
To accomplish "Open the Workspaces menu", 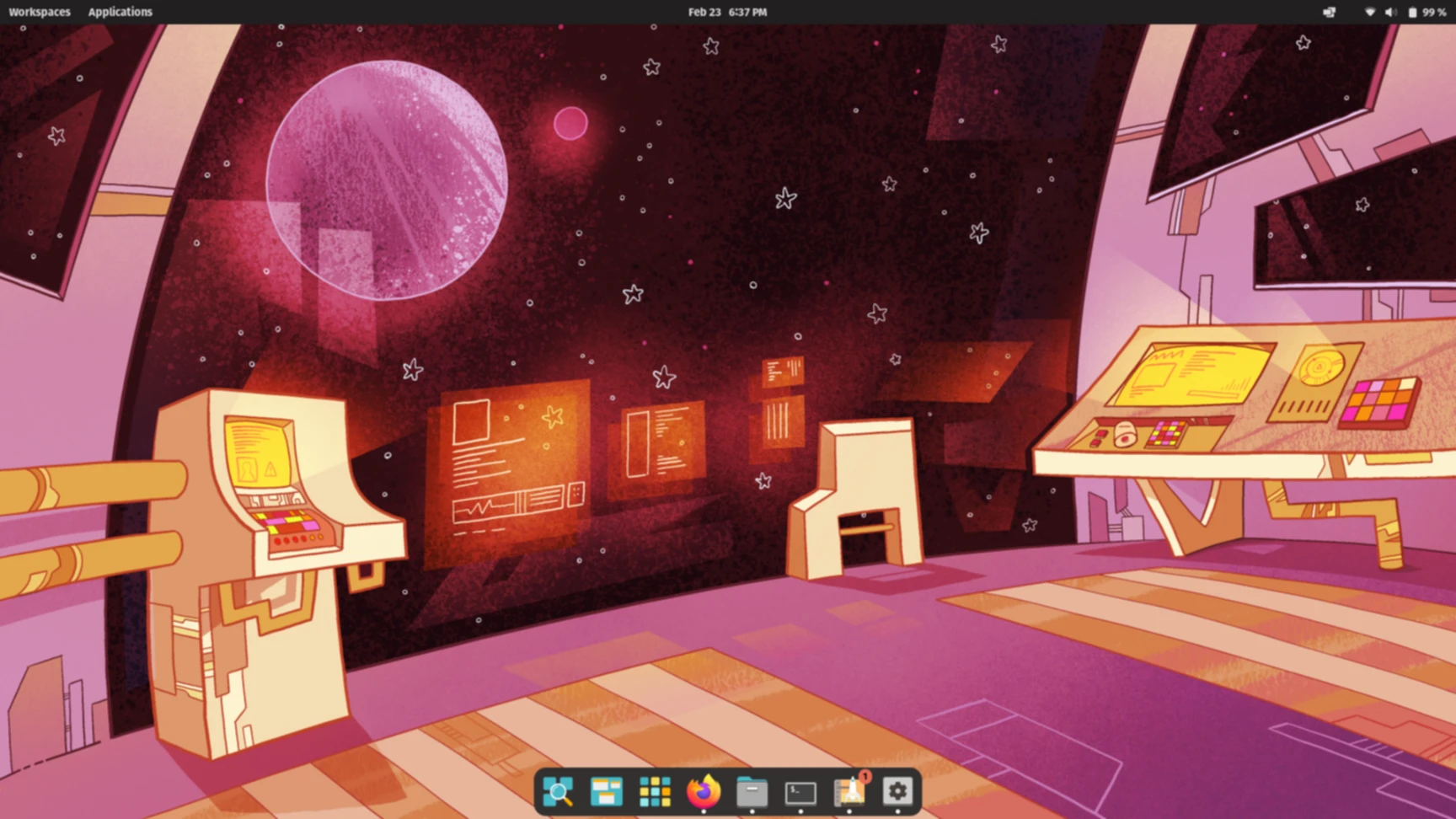I will tap(39, 12).
